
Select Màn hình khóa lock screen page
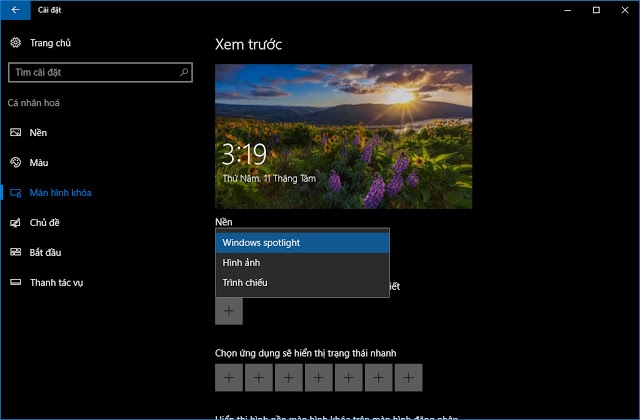coord(50,193)
